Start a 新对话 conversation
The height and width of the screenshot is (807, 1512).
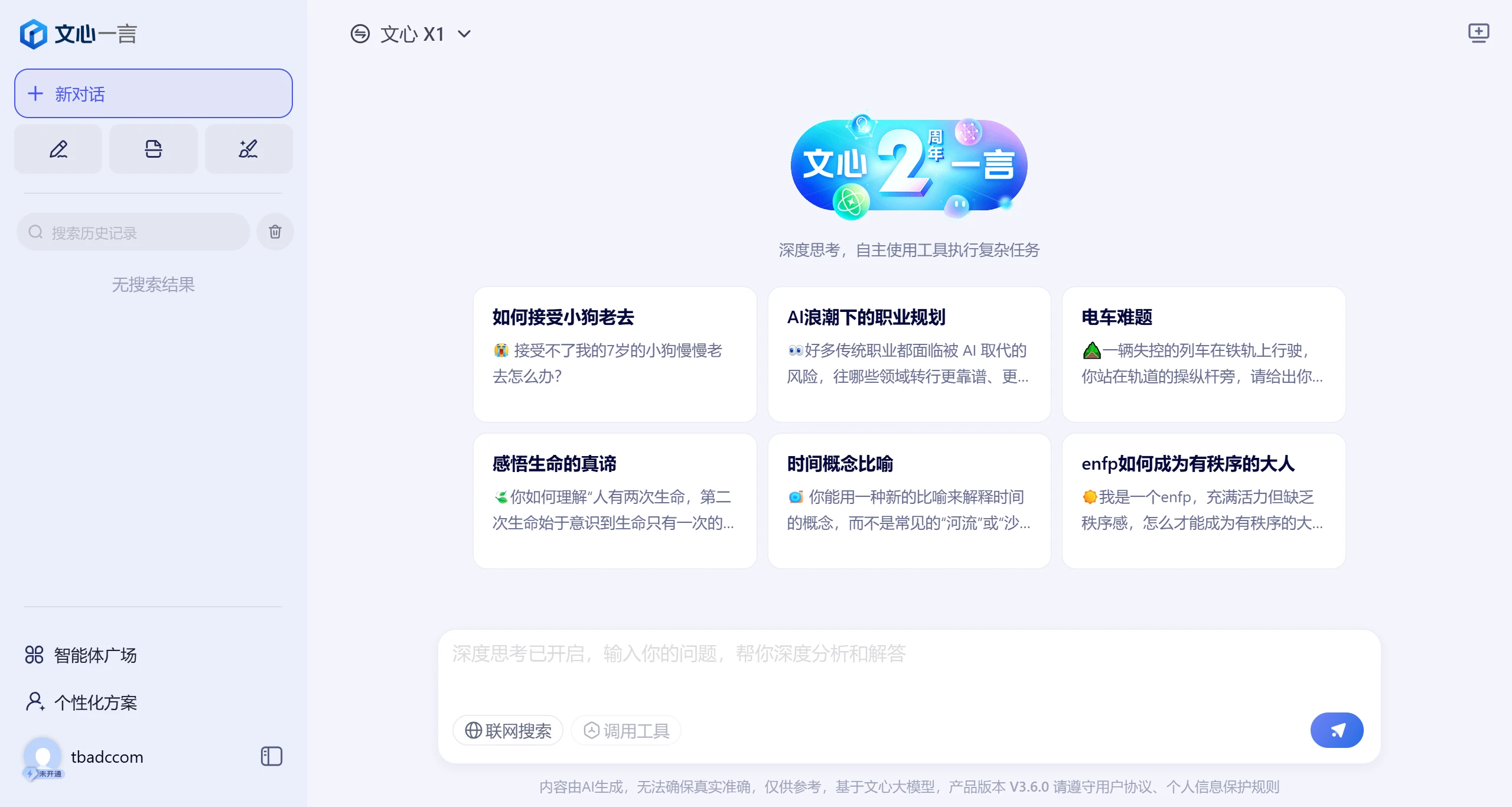(x=152, y=93)
